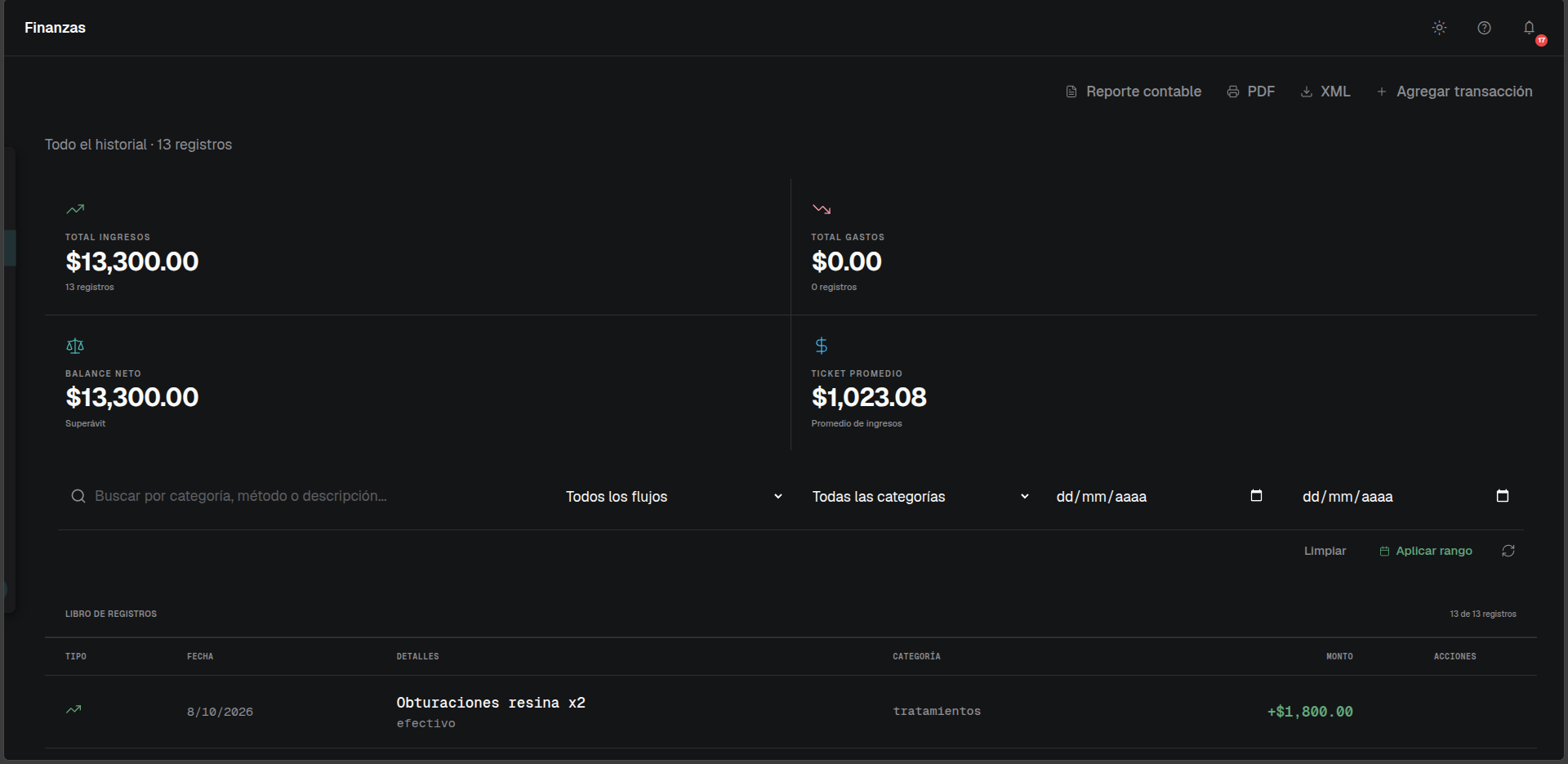Open notifications bell icon
The width and height of the screenshot is (1568, 764).
point(1529,28)
